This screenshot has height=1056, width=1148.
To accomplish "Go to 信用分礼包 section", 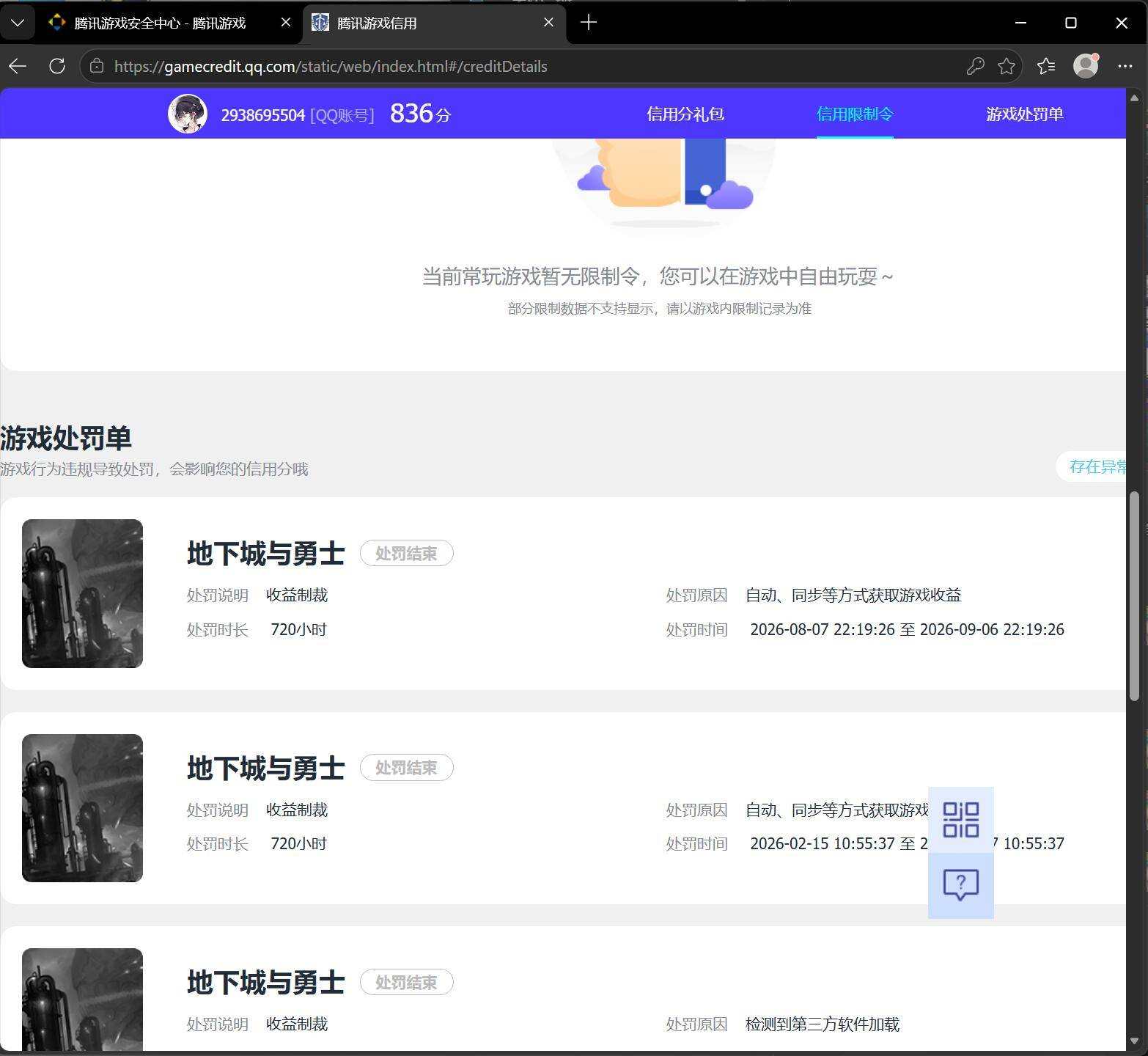I will tap(685, 114).
